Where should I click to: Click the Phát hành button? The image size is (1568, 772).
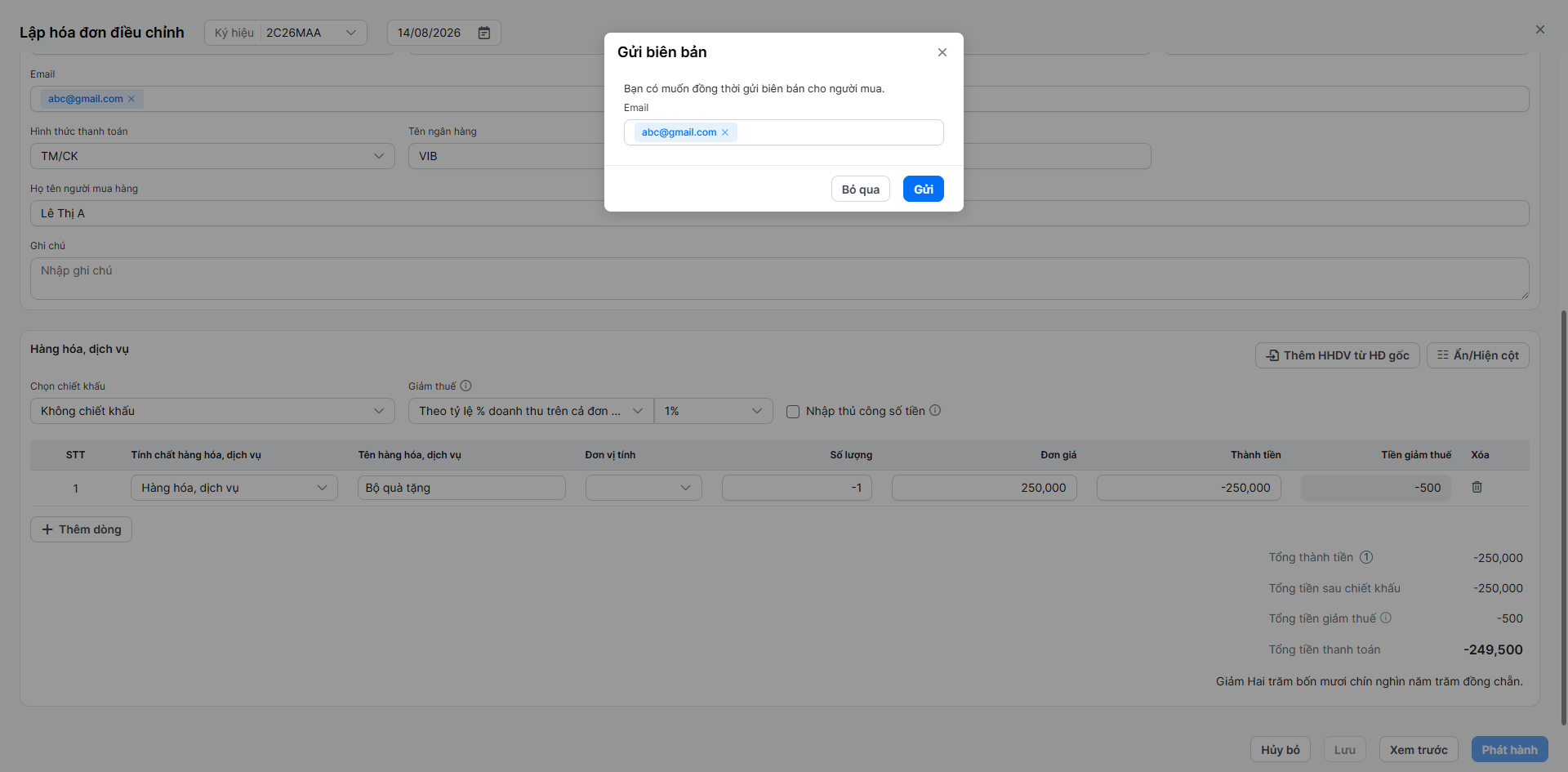pyautogui.click(x=1510, y=750)
